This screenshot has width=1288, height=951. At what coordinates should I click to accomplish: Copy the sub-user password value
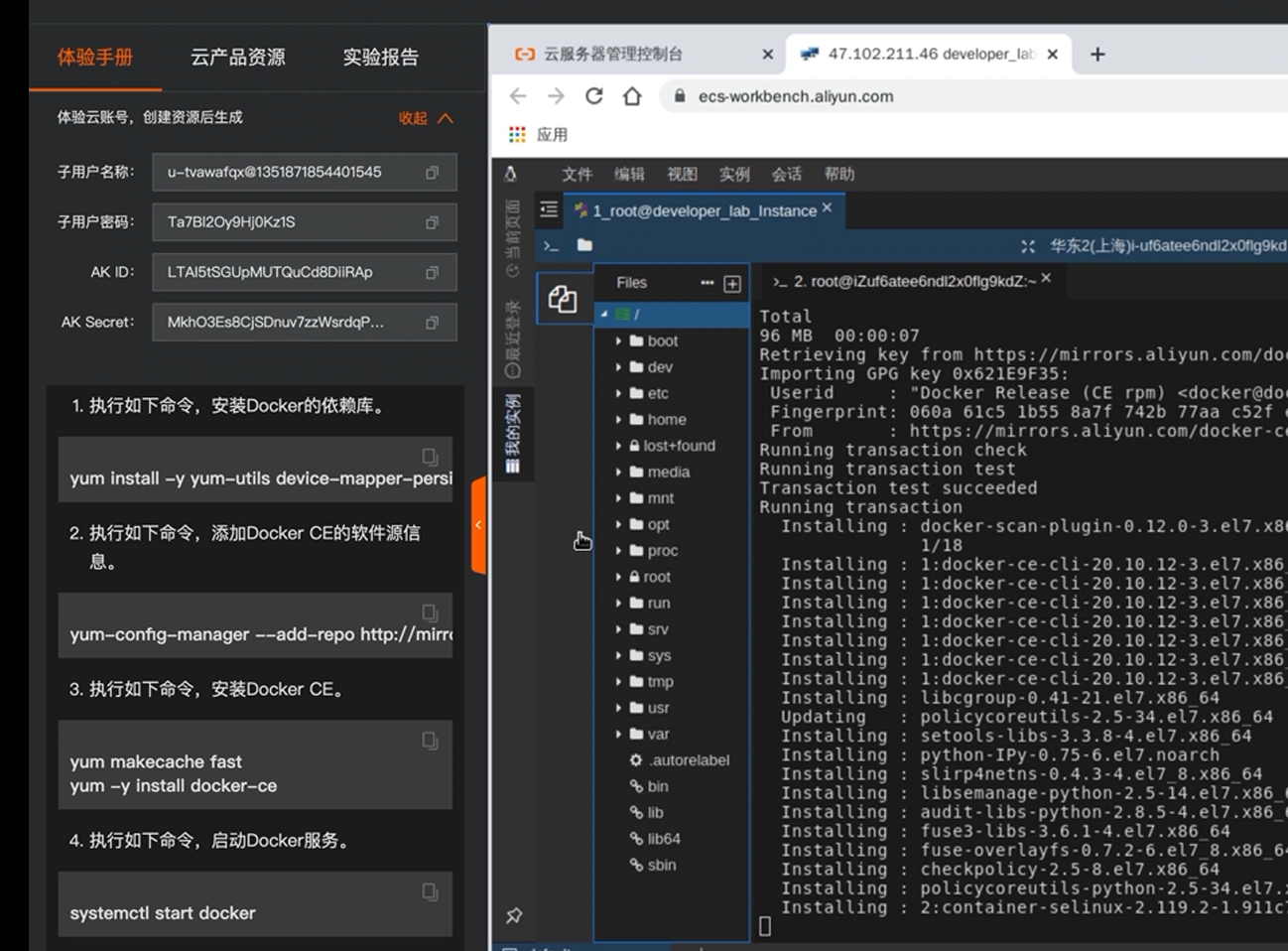pos(432,222)
